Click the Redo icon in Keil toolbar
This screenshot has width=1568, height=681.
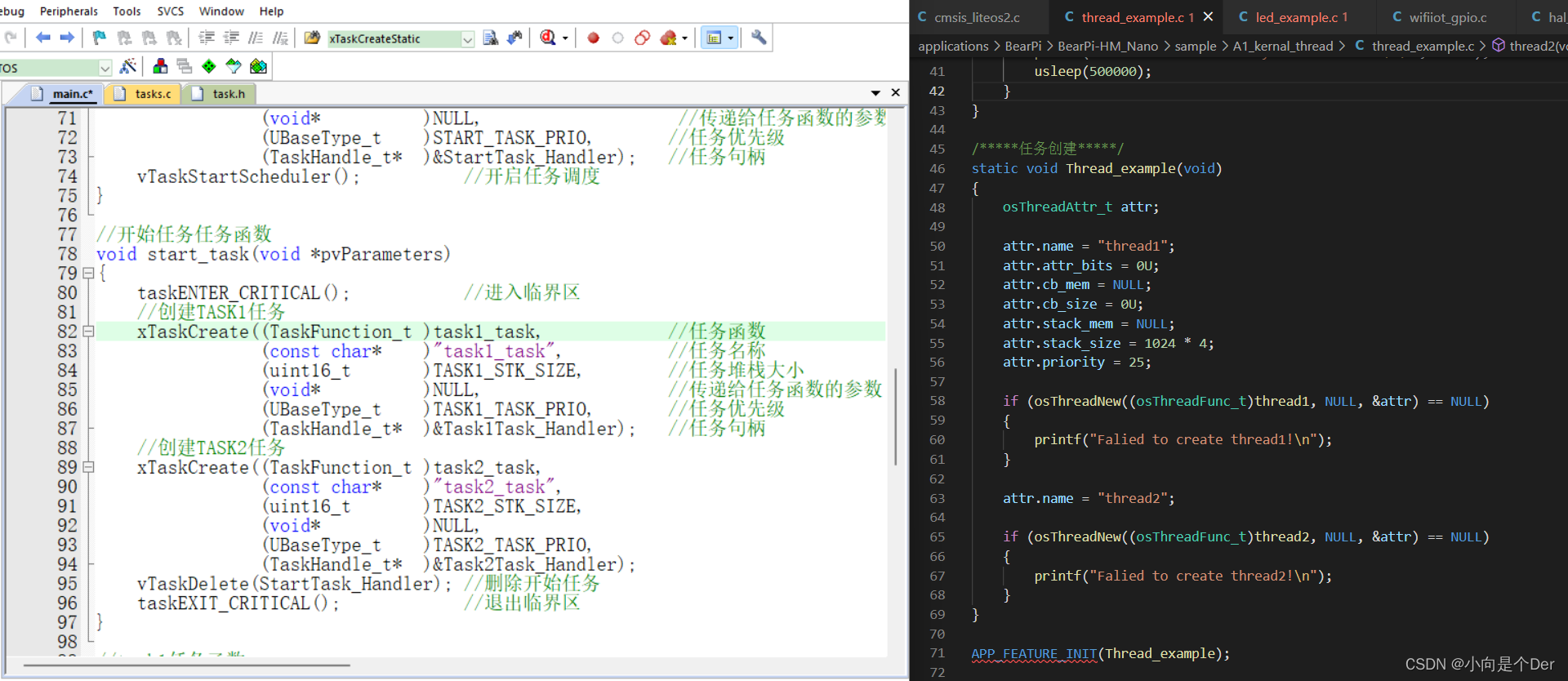(x=10, y=38)
